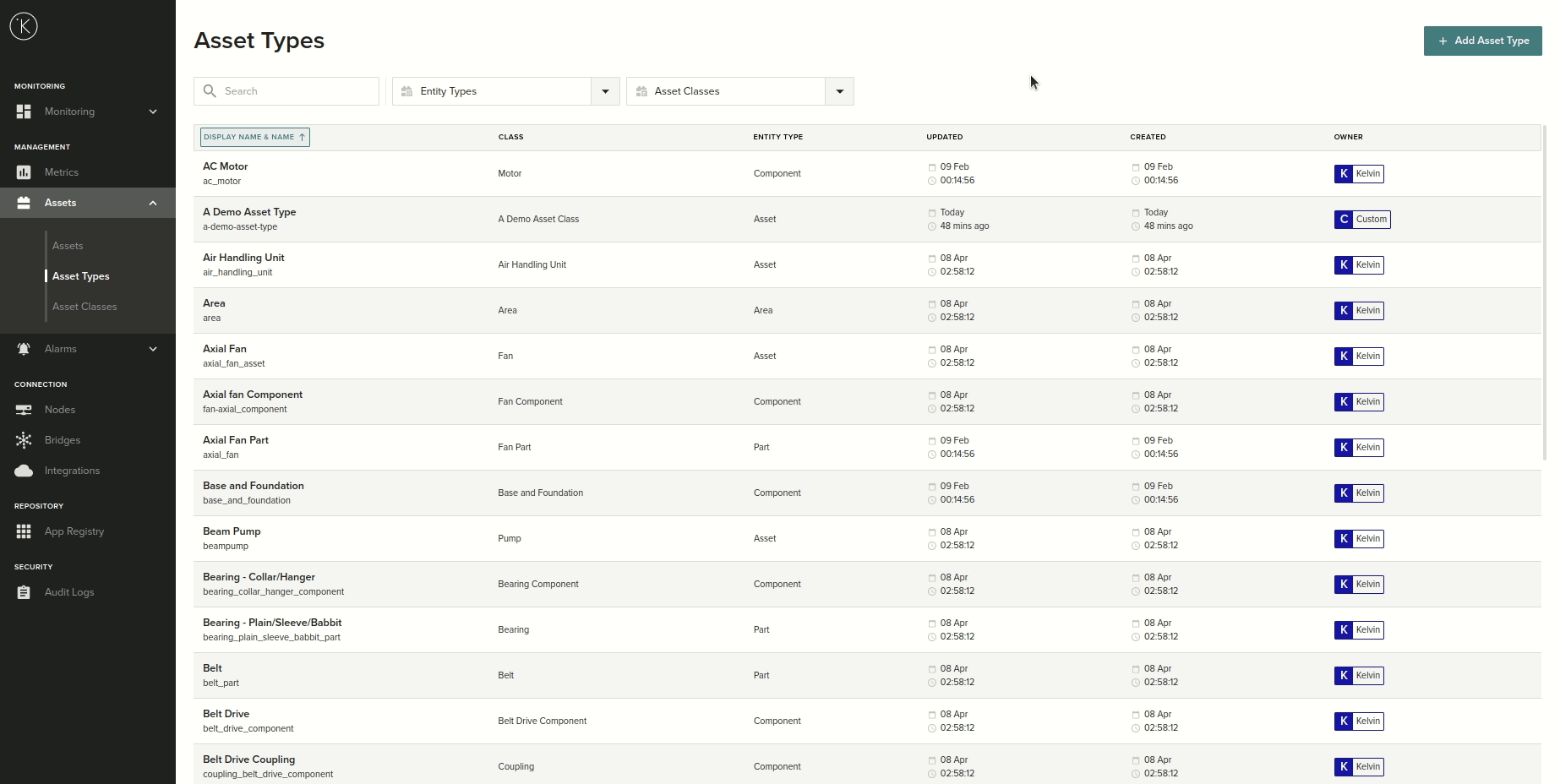The height and width of the screenshot is (784, 1560).
Task: Click the Audit Logs clipboard icon
Action: click(24, 592)
